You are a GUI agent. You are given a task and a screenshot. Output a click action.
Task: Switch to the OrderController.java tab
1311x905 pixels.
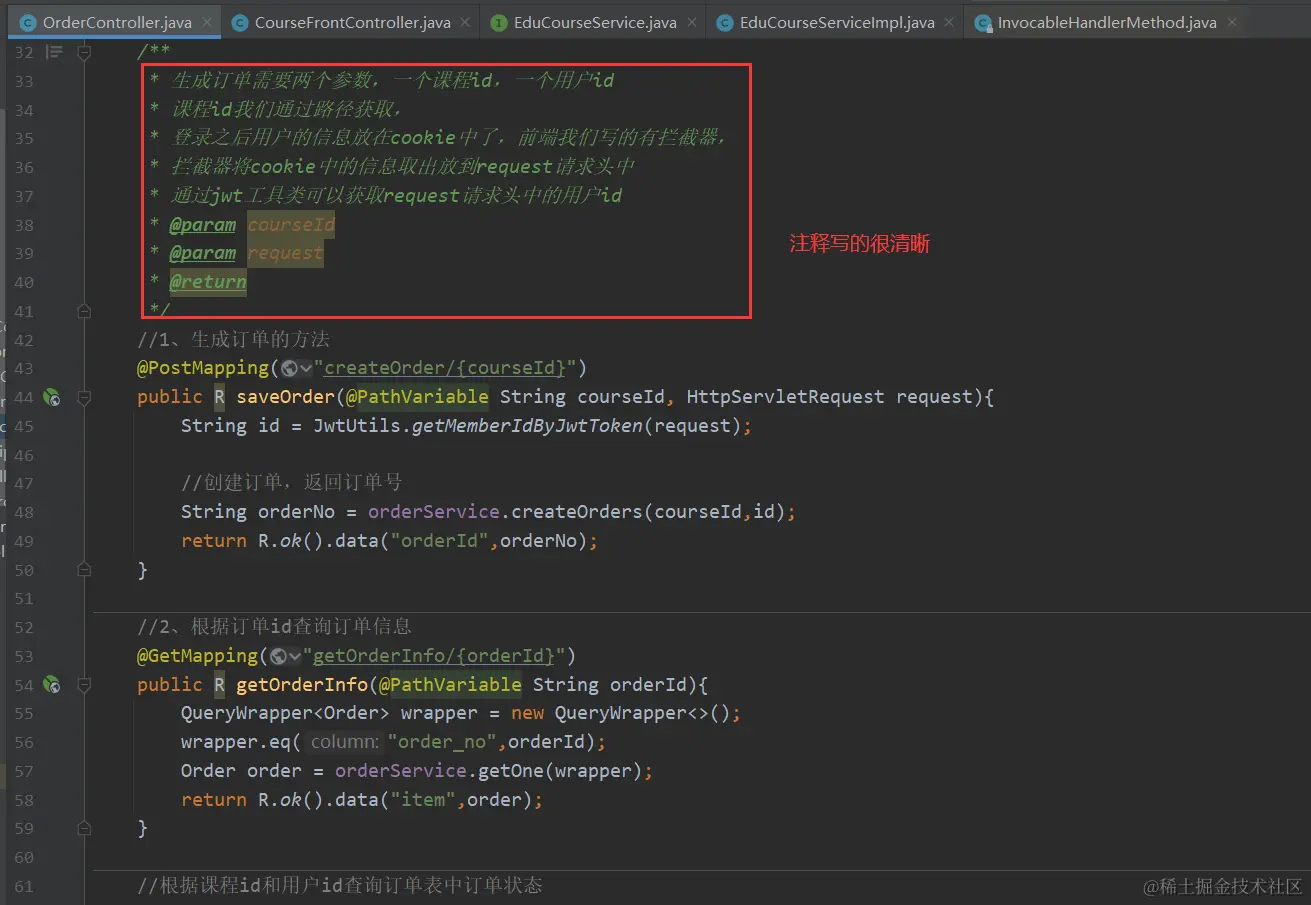[117, 22]
